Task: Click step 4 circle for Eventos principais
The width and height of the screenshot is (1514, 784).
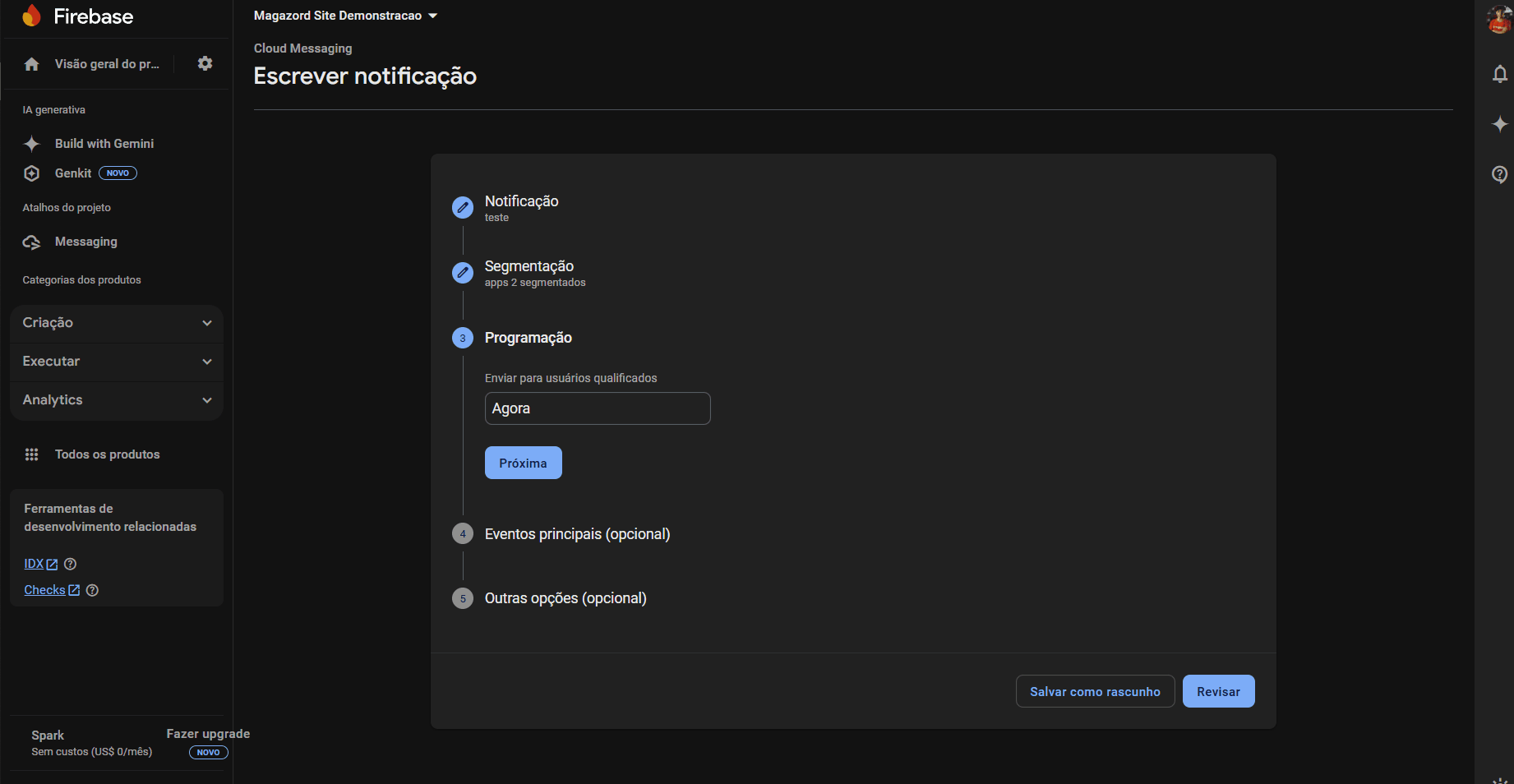Action: [463, 533]
